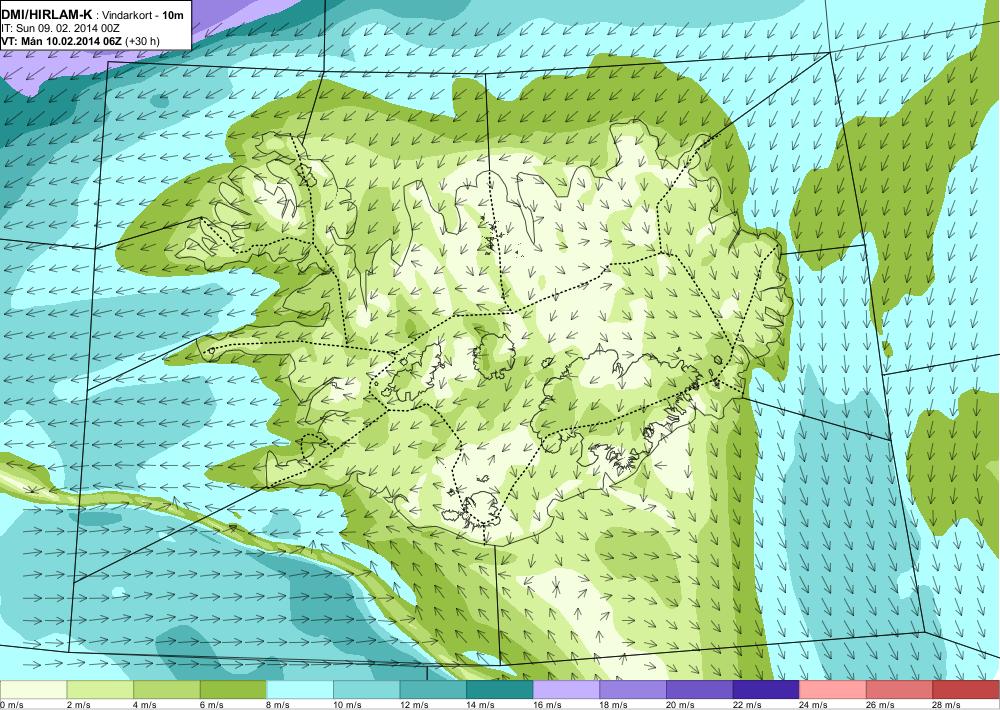This screenshot has height=710, width=1000.
Task: Click the '18 m/s' legend label
Action: (x=614, y=705)
